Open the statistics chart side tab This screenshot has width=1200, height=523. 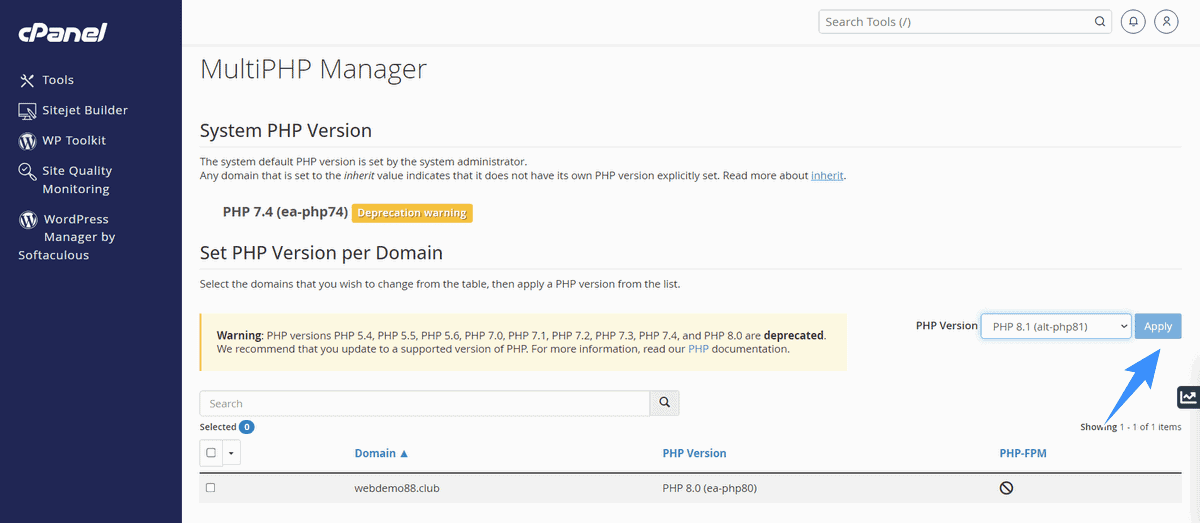(x=1188, y=397)
